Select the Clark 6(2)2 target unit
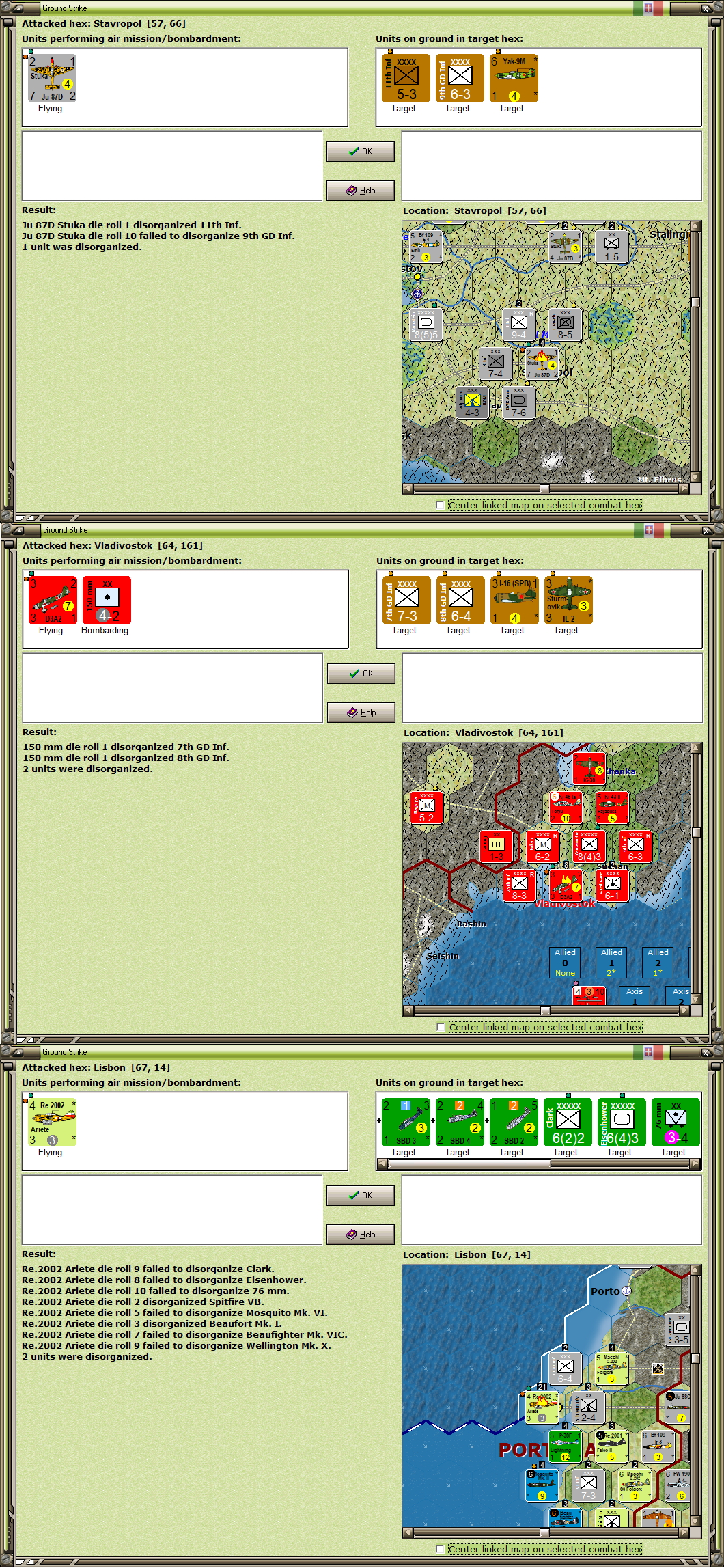The image size is (724, 1568). click(x=568, y=1123)
